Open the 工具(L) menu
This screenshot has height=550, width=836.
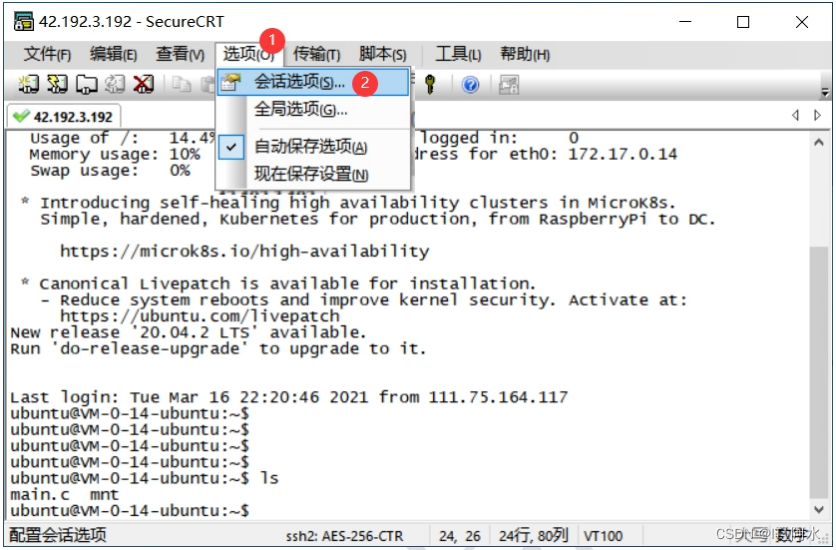[458, 54]
